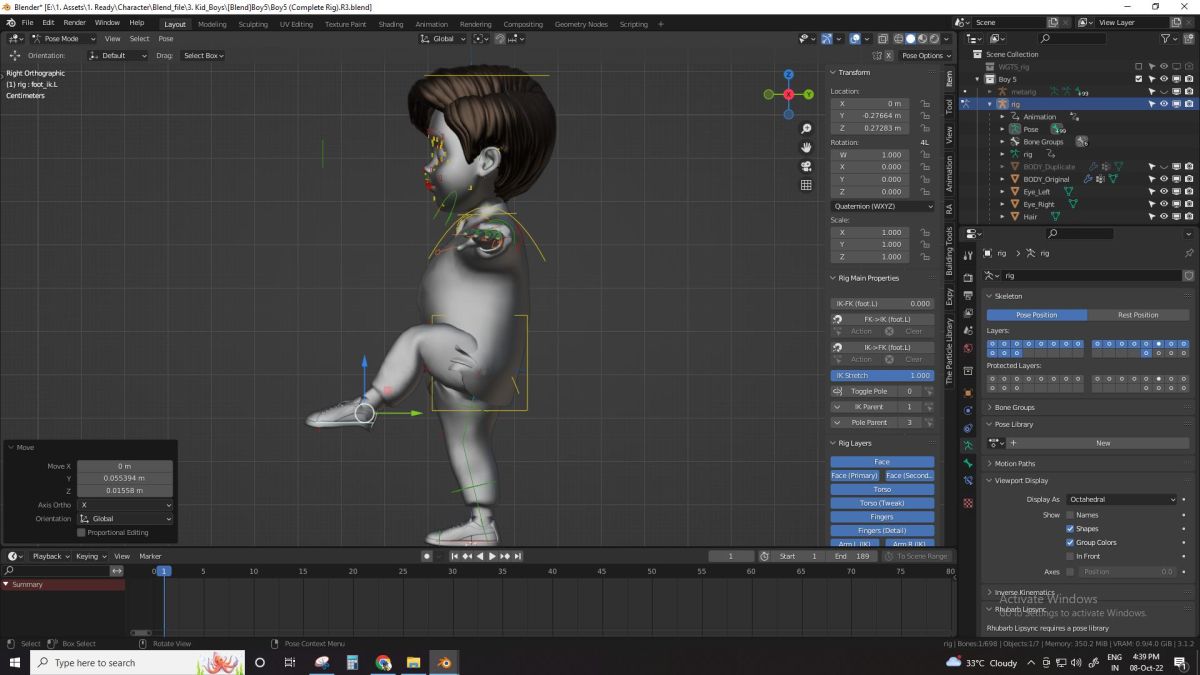Image resolution: width=1200 pixels, height=675 pixels.
Task: Open the Display As Octahedral dropdown
Action: [x=1122, y=499]
